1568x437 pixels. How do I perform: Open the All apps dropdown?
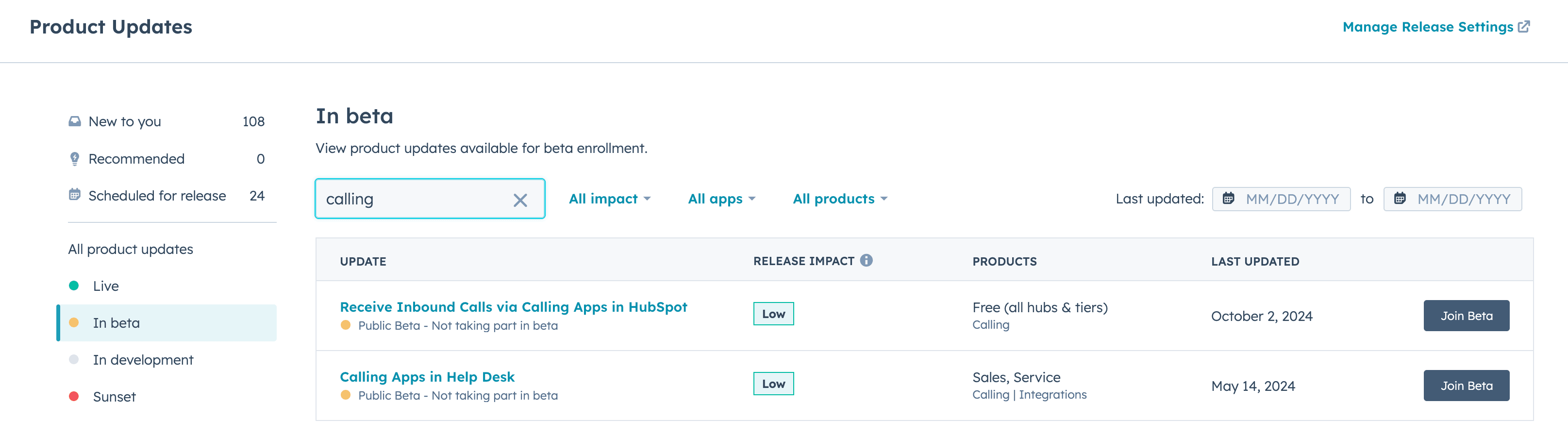pos(721,199)
